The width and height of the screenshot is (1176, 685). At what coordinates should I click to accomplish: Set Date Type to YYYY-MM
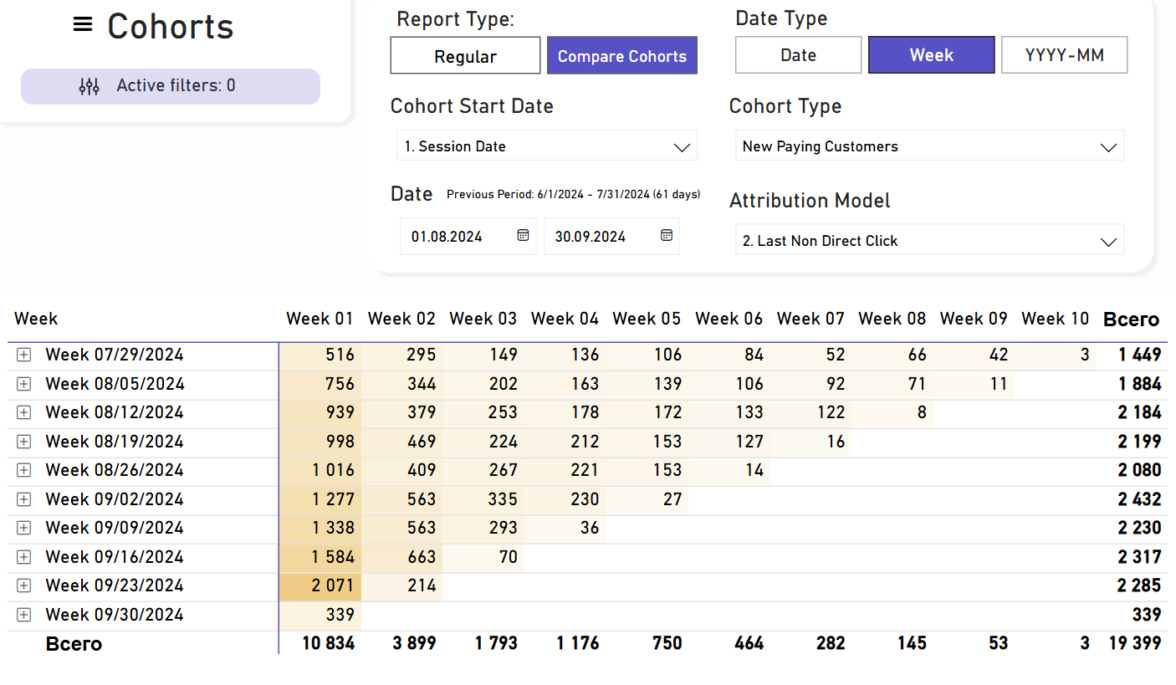1064,56
